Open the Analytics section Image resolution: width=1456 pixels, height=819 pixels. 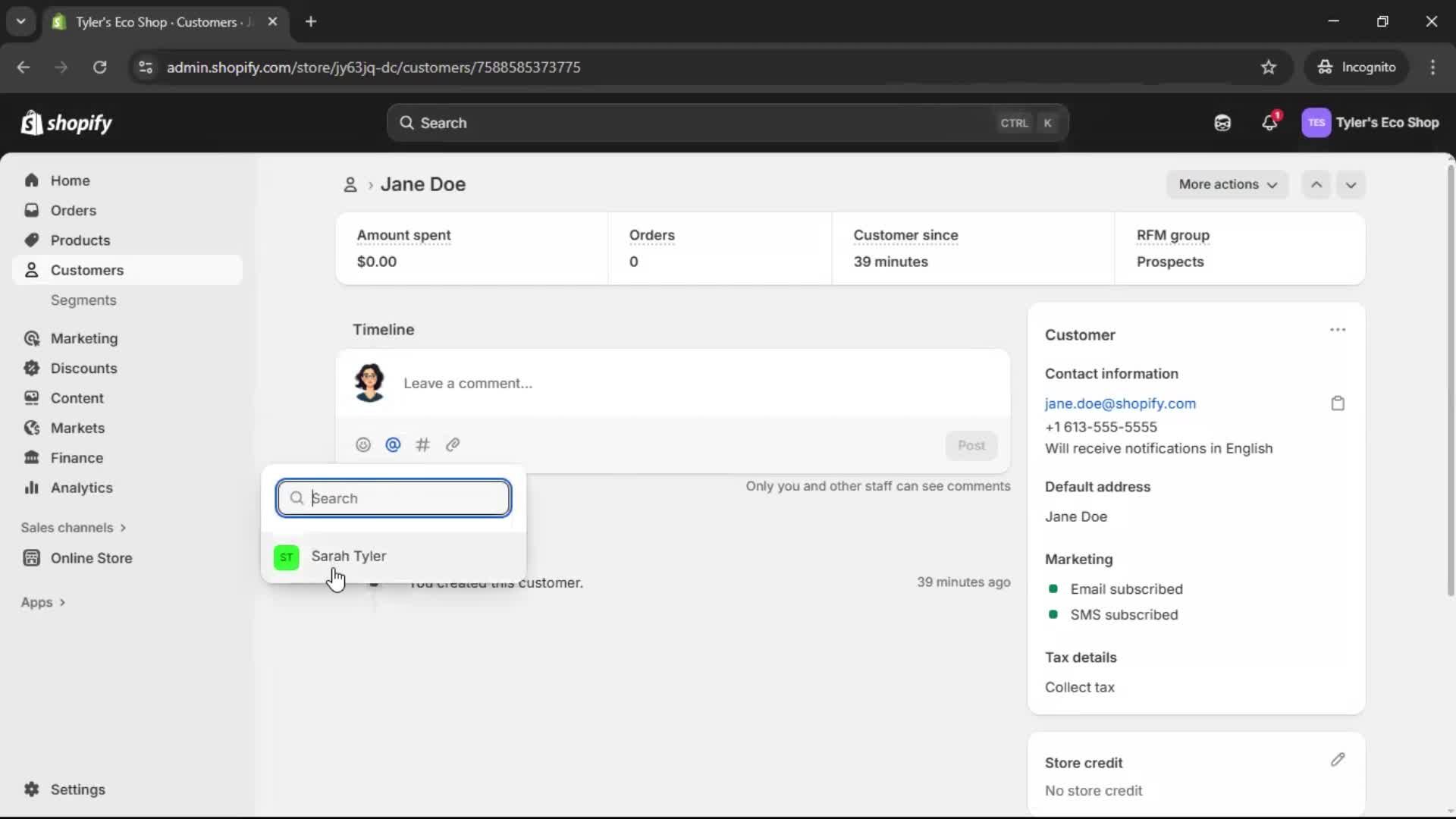tap(81, 488)
